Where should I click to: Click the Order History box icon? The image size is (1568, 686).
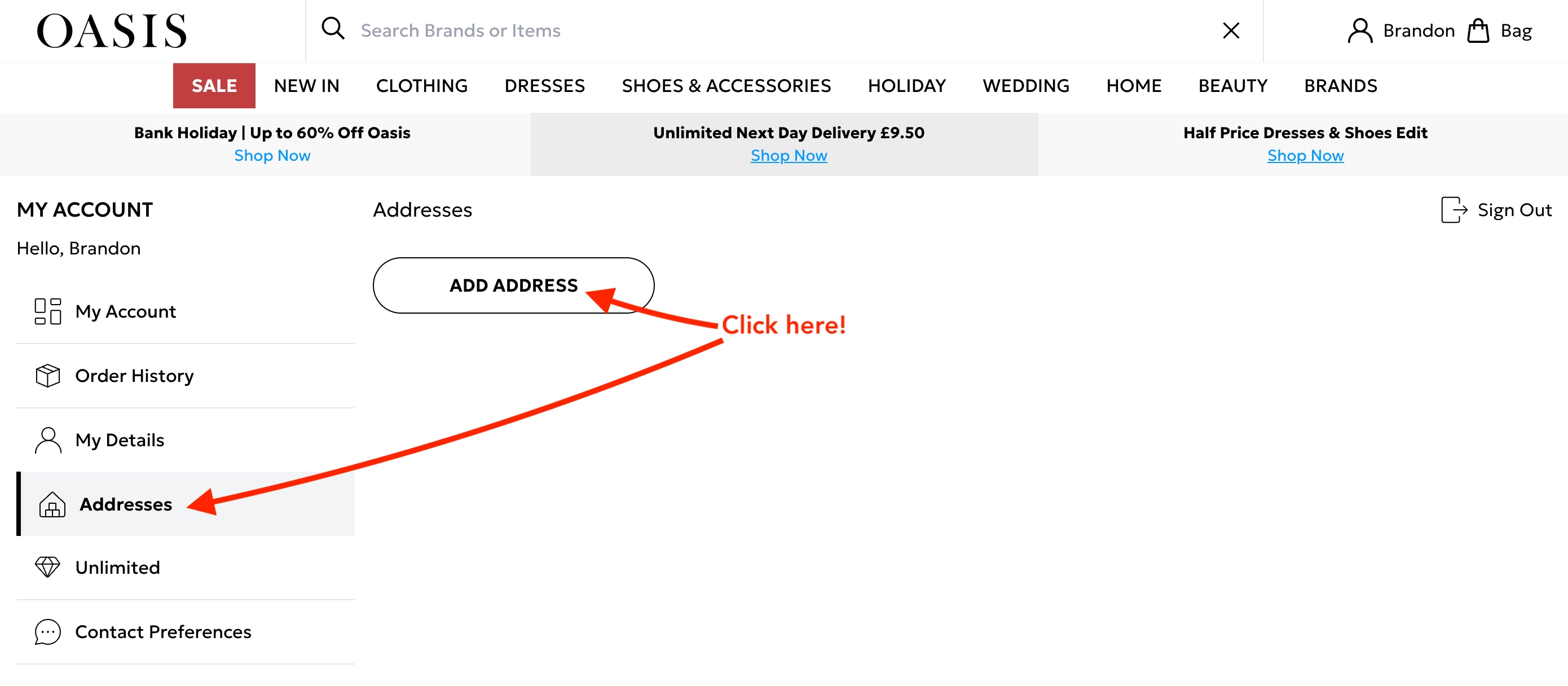(47, 376)
